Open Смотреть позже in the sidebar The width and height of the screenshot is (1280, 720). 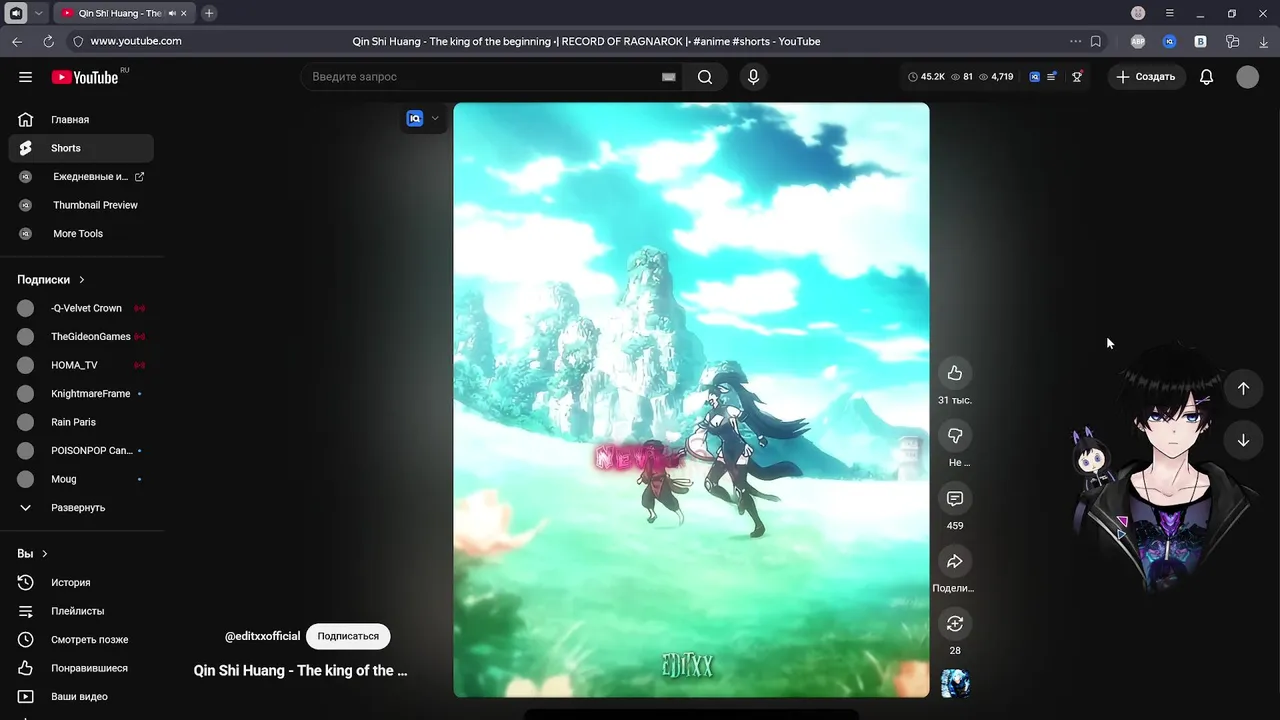tap(80, 640)
